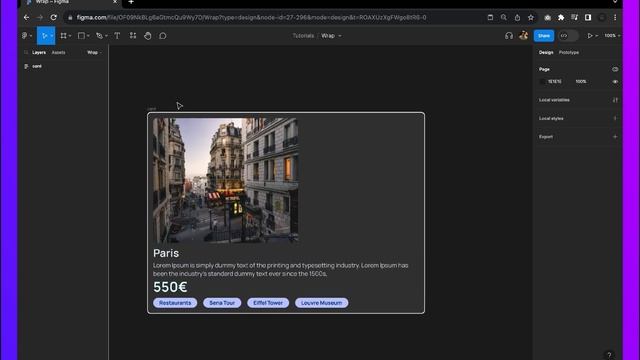Screen dimensions: 640x360
Task: Go forward in the browser
Action: (40, 18)
